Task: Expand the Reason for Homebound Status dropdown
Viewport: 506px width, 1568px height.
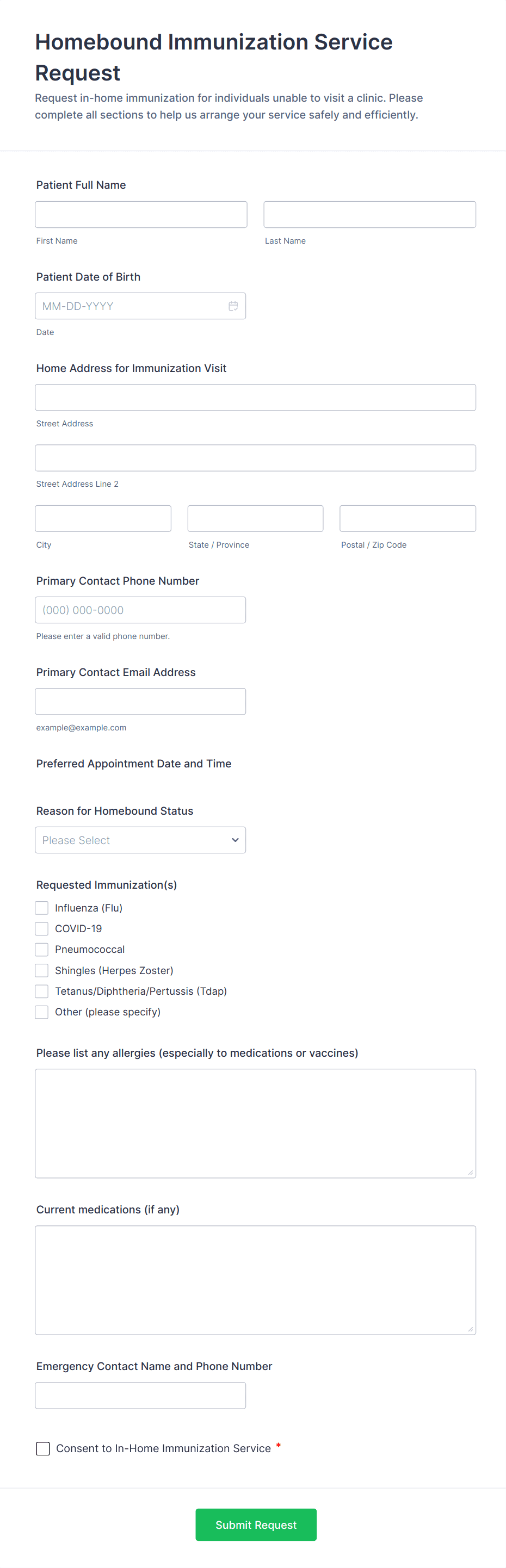Action: click(x=140, y=840)
